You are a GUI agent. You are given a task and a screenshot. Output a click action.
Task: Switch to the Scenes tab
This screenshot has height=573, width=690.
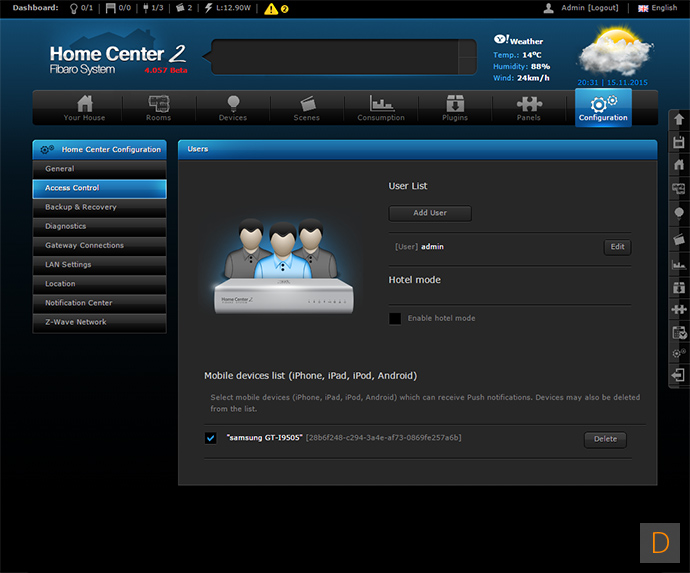pyautogui.click(x=307, y=108)
